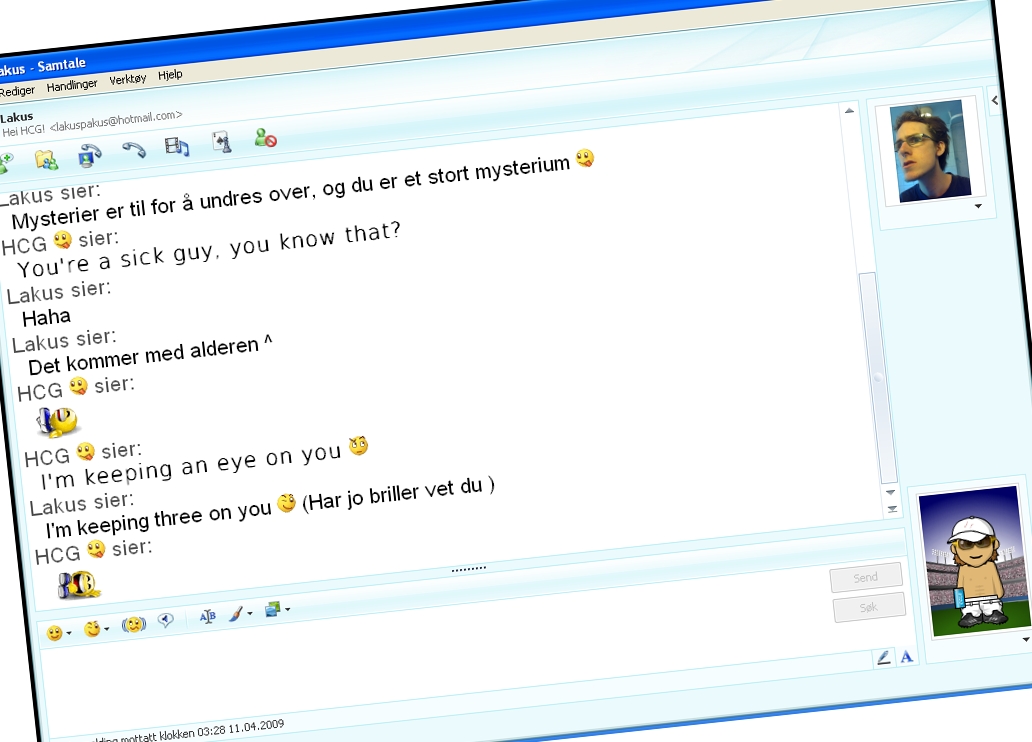
Task: Open the Verktøy menu
Action: point(128,80)
